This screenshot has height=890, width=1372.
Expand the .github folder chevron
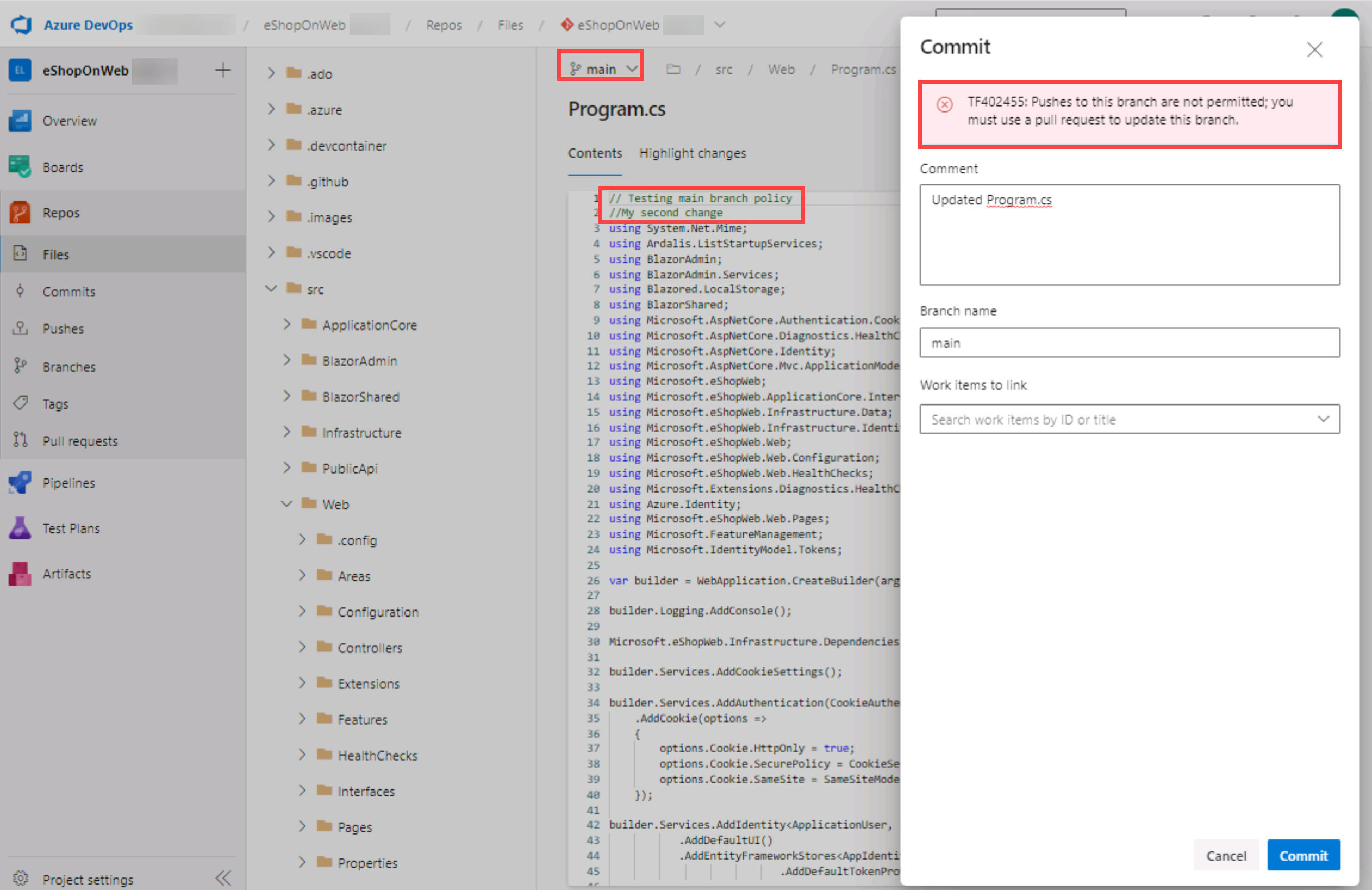pyautogui.click(x=271, y=181)
